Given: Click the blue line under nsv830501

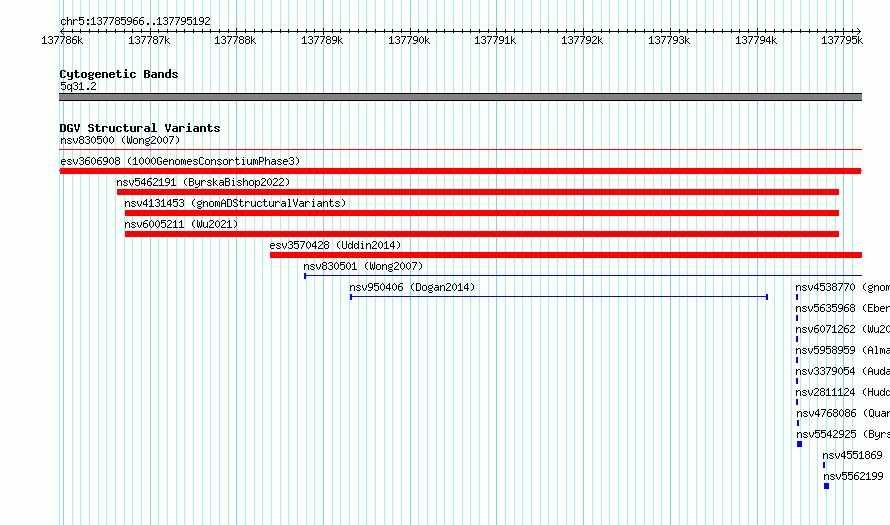Looking at the screenshot, I should click(583, 276).
